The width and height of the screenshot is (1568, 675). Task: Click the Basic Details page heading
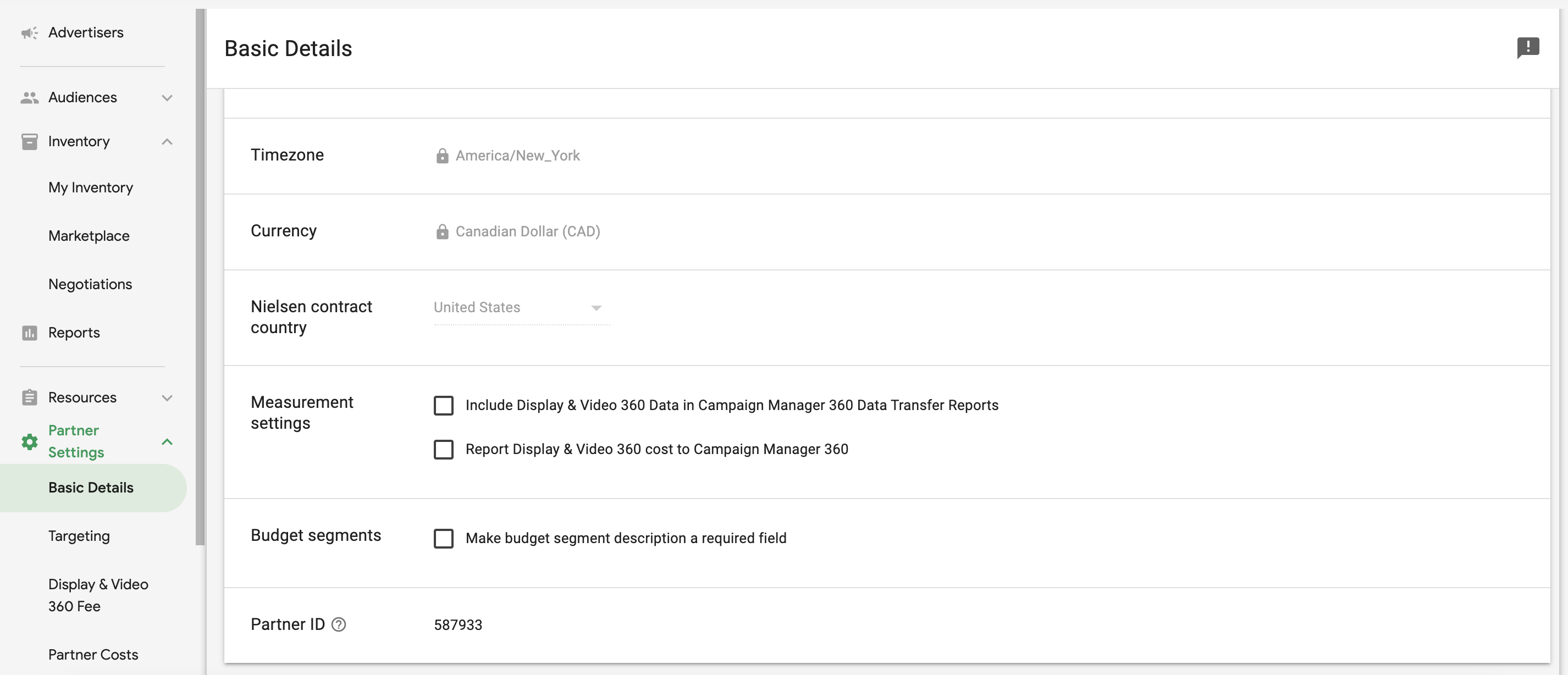[288, 49]
